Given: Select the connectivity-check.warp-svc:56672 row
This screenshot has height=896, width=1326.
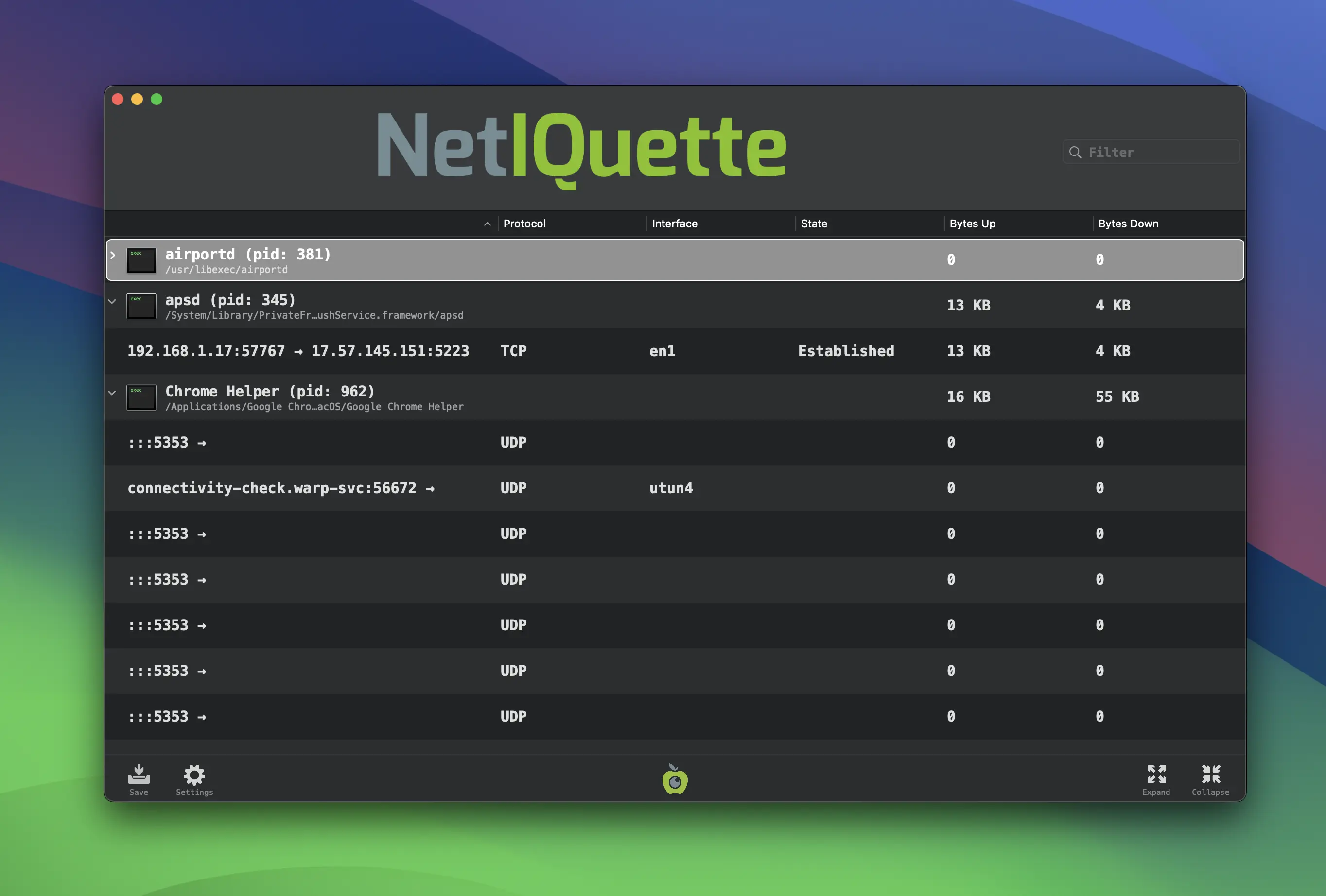Looking at the screenshot, I should [x=674, y=488].
